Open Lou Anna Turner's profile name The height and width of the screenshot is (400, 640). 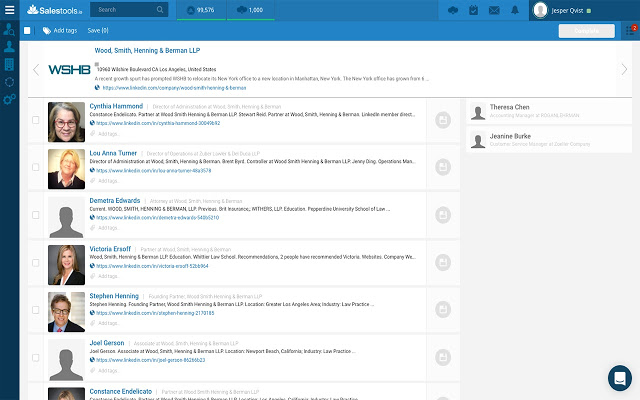pyautogui.click(x=113, y=153)
